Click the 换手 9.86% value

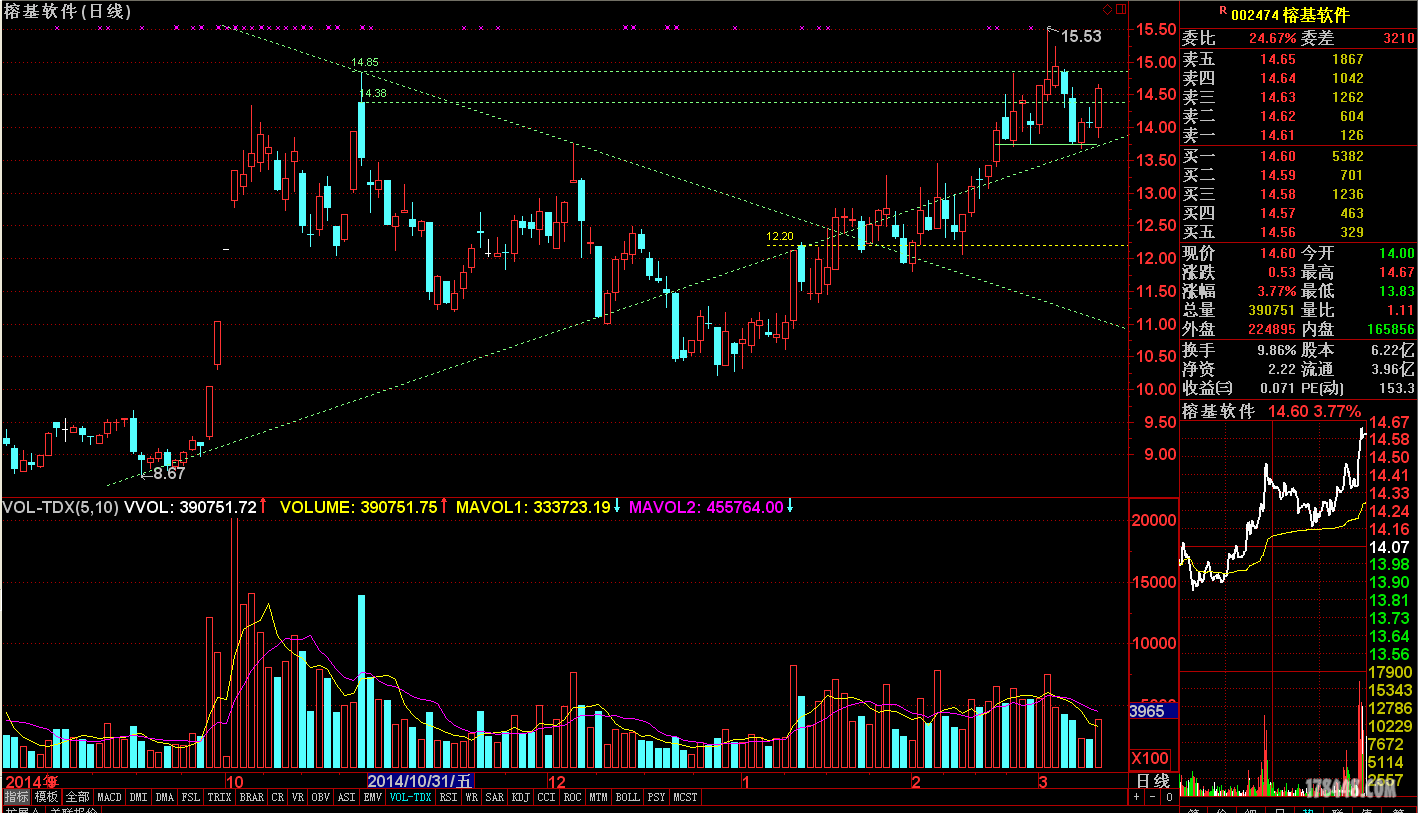(1276, 350)
